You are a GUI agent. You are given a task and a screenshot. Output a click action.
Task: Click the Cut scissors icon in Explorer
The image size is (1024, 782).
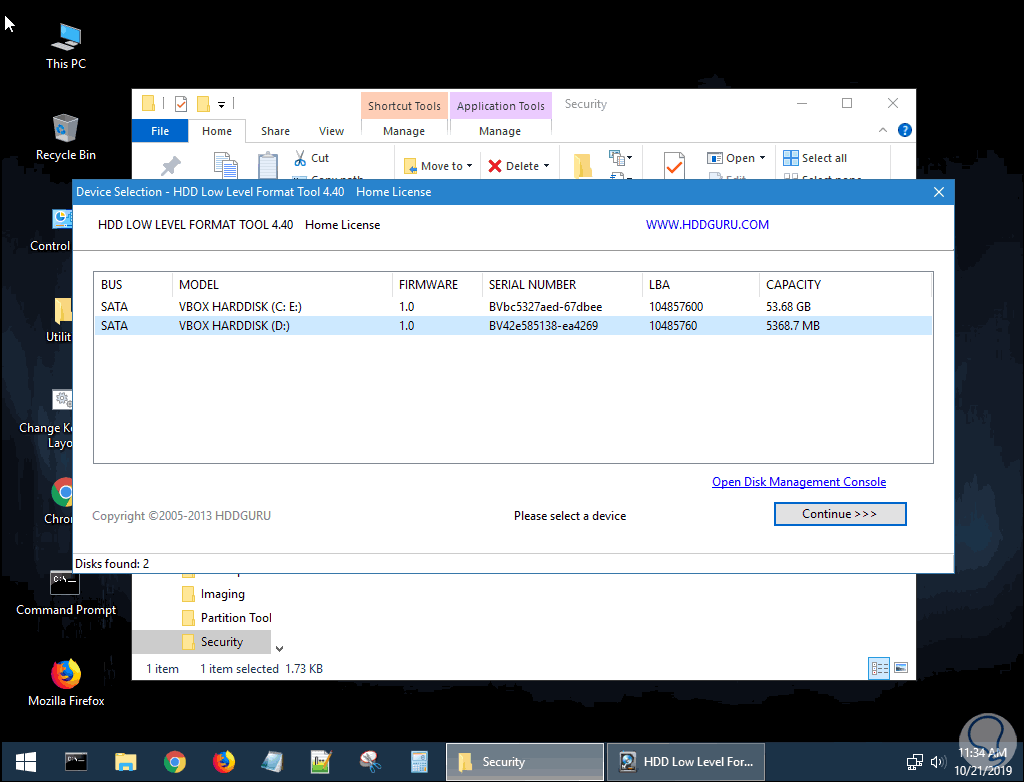pos(300,158)
